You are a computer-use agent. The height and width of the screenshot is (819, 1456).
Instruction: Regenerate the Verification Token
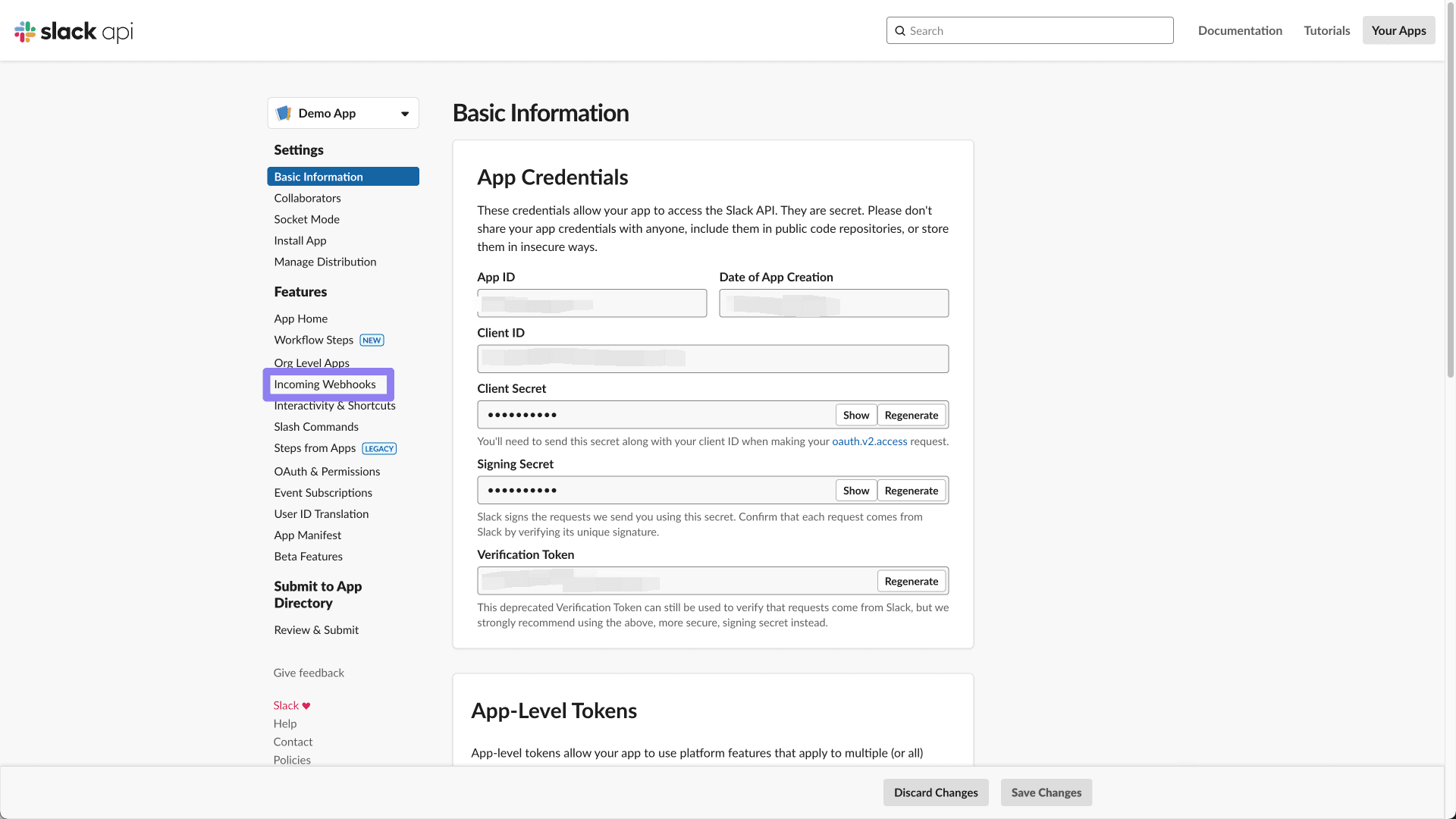(x=912, y=581)
